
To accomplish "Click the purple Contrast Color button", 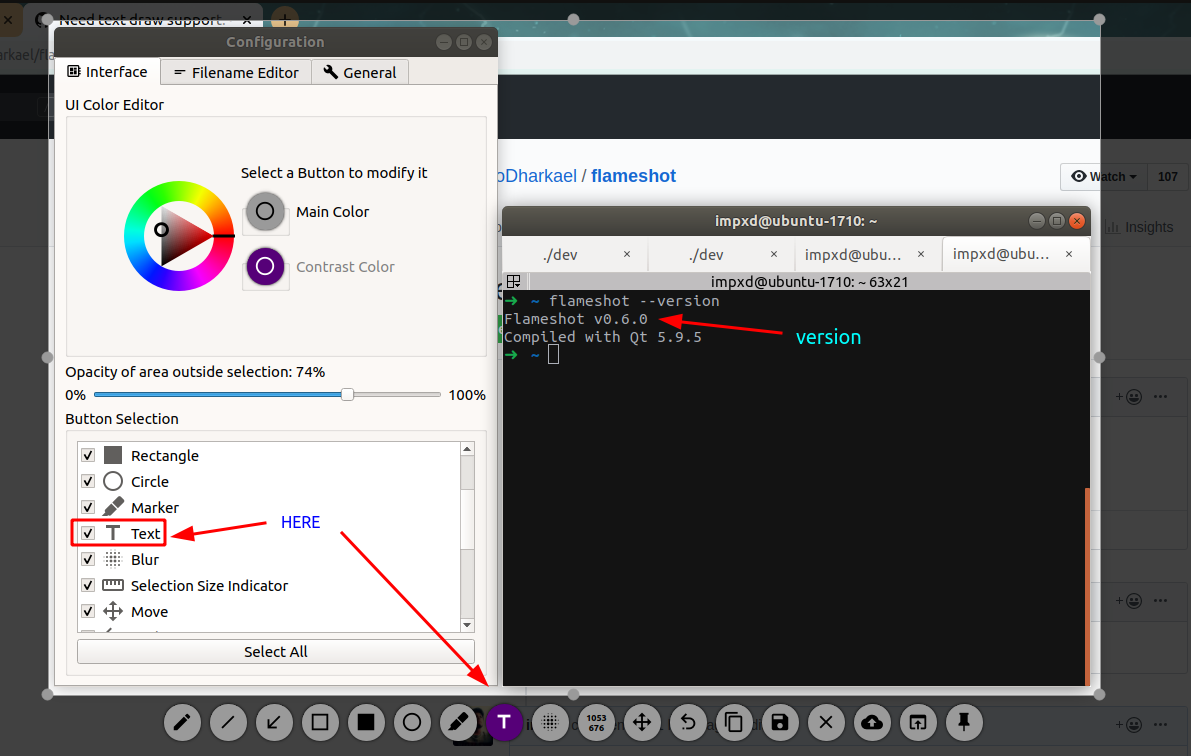I will point(264,266).
